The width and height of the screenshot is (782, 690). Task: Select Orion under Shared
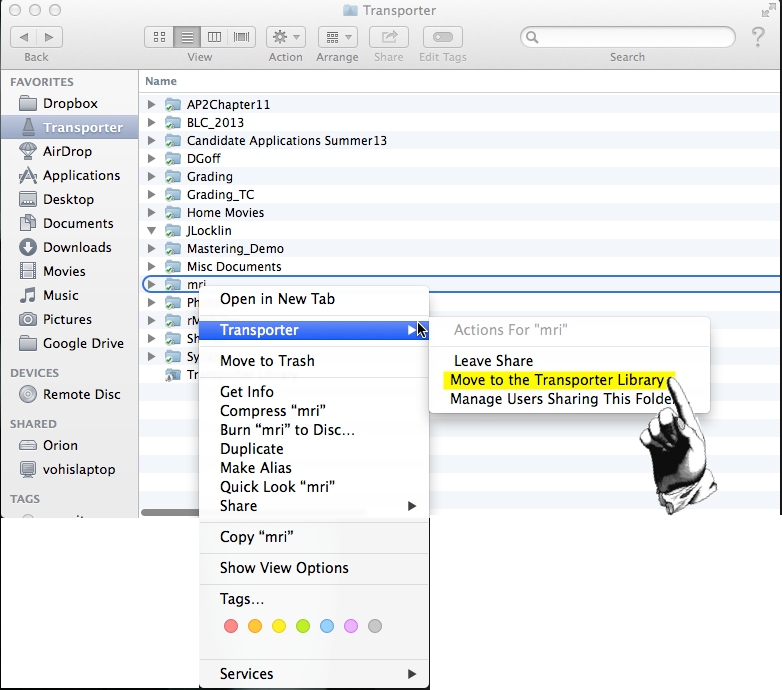70,445
